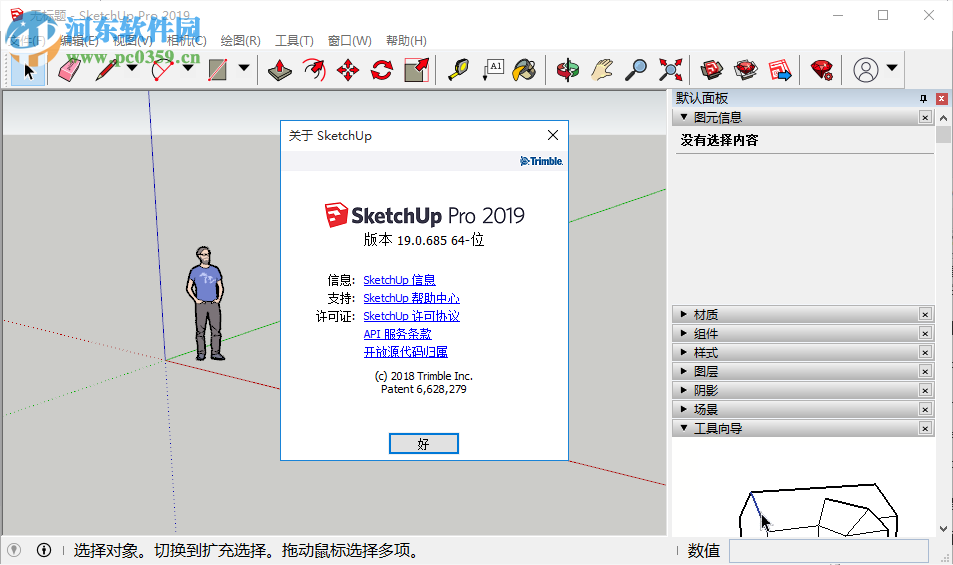Open the 工具(T) menu

point(294,41)
